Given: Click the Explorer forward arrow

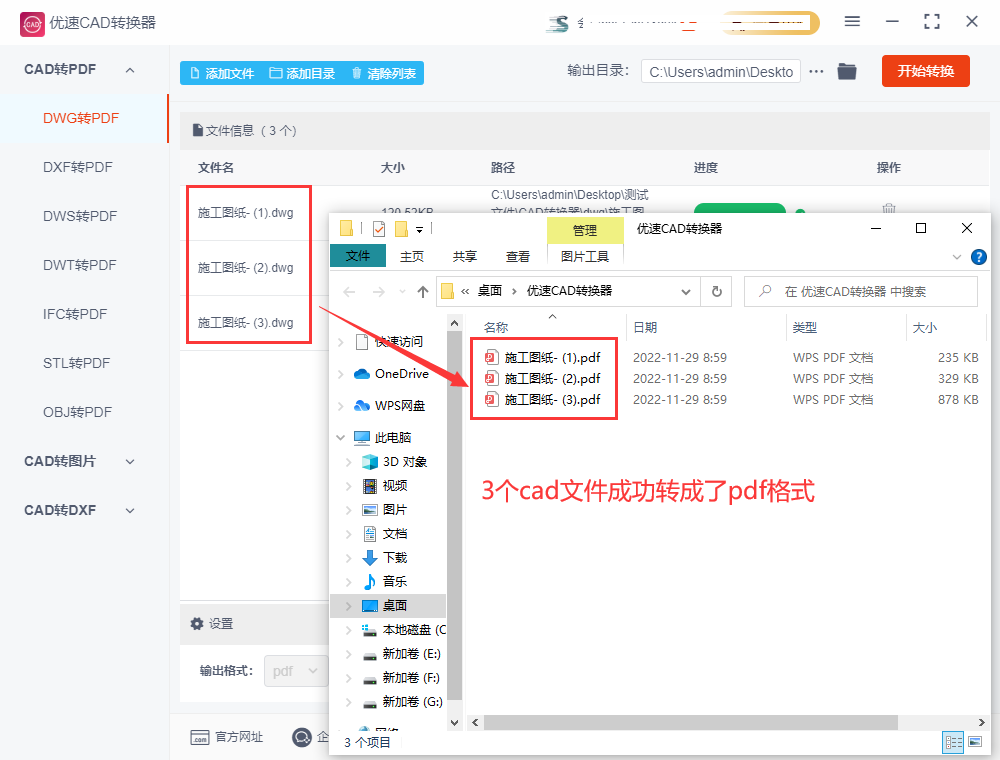Looking at the screenshot, I should [x=379, y=292].
